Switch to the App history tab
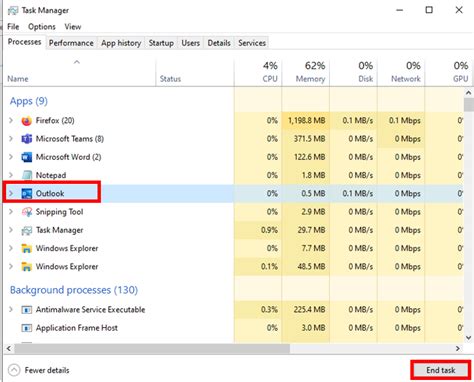The image size is (474, 382). [121, 43]
